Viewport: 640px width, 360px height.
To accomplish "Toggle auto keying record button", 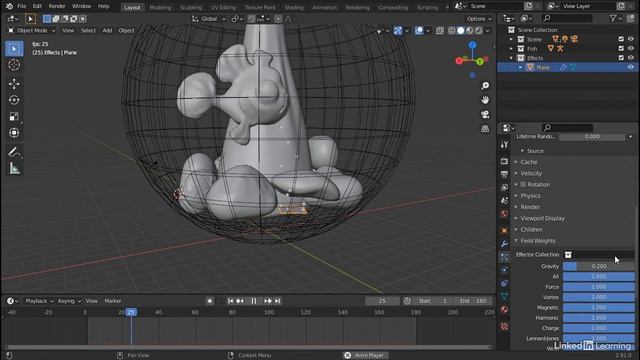I will click(x=210, y=301).
